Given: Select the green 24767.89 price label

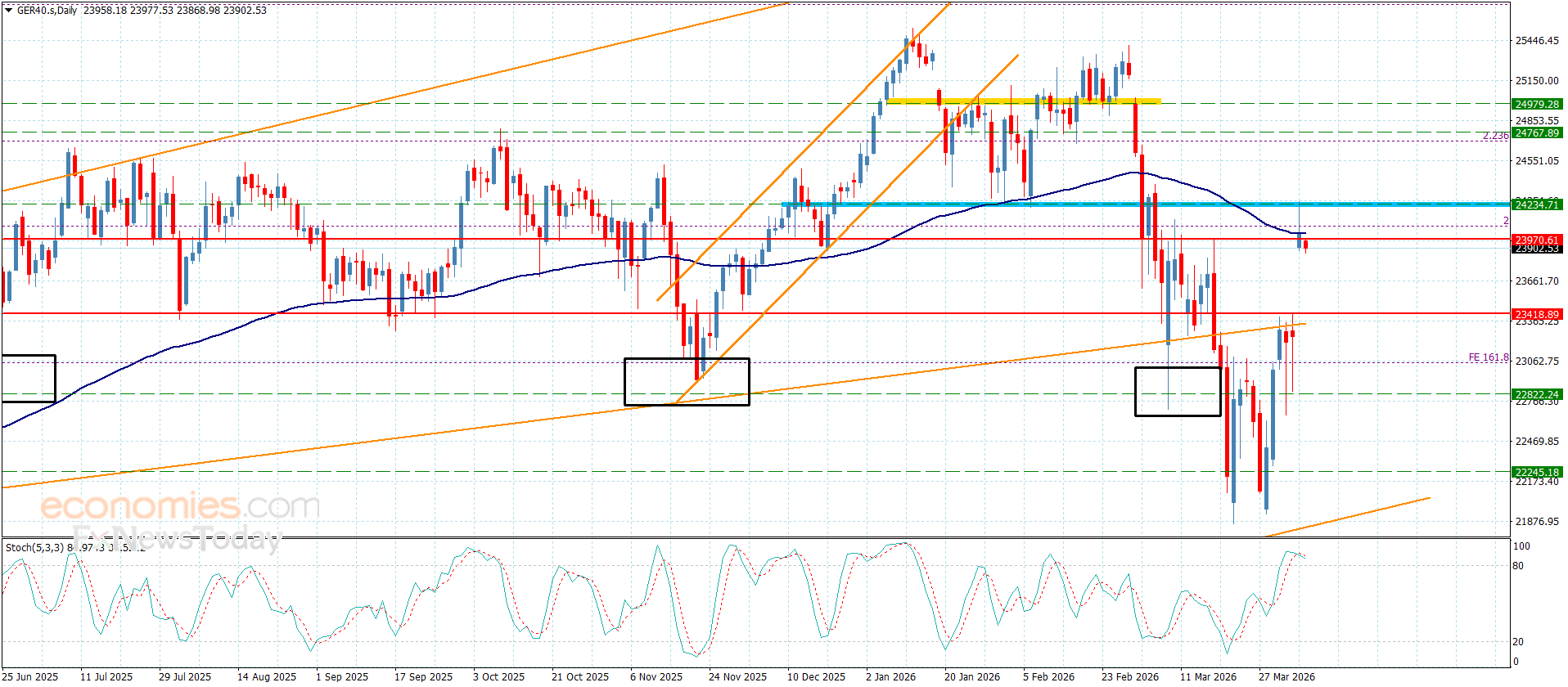Looking at the screenshot, I should point(1537,132).
